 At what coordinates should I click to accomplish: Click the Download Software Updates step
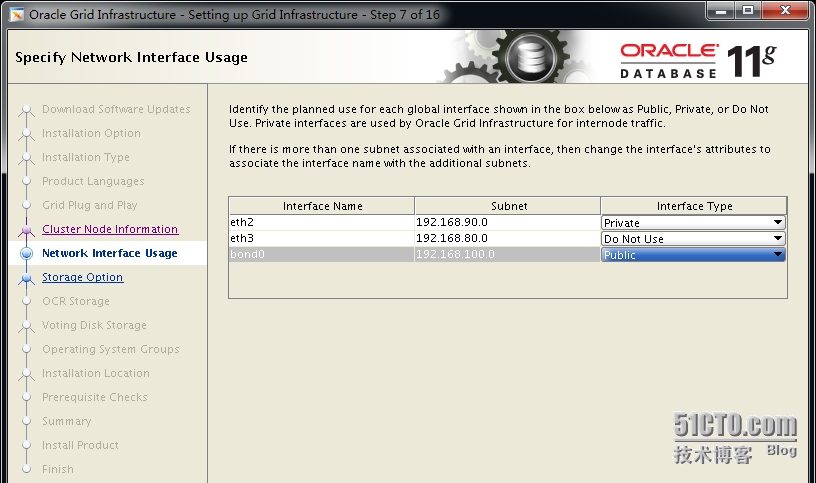(116, 109)
